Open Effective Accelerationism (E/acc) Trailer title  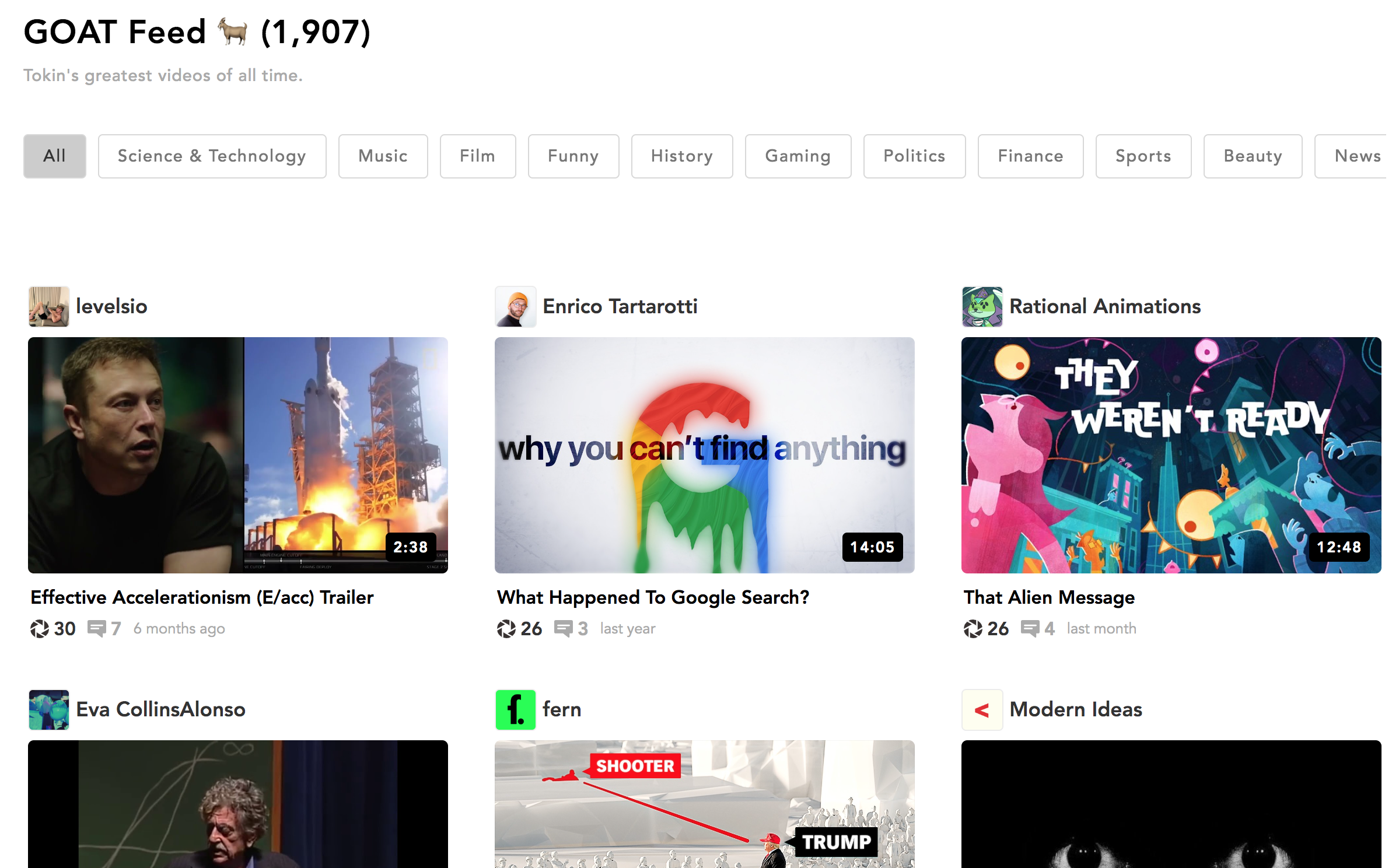point(202,597)
